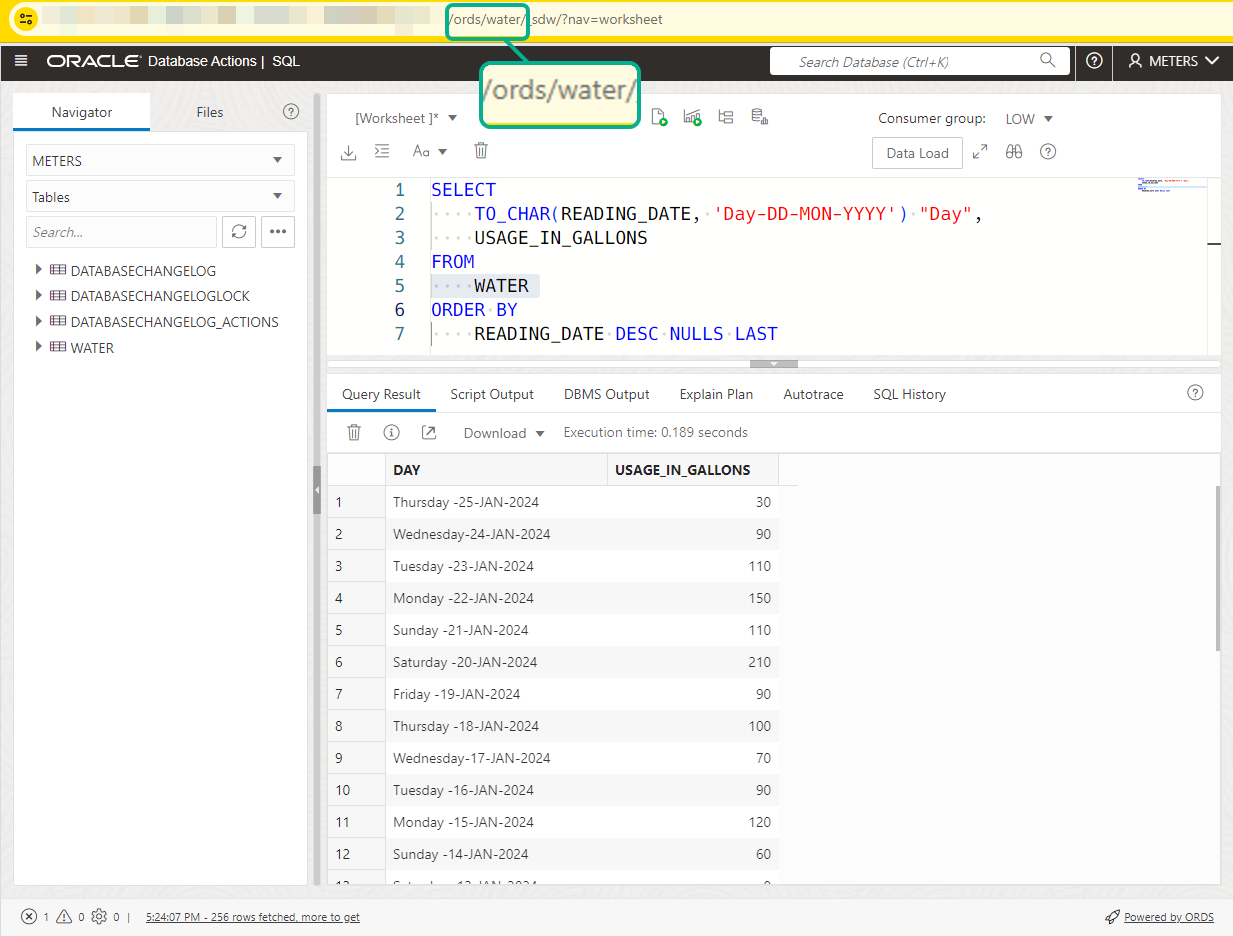Open help icon in output tabs row

click(1195, 392)
